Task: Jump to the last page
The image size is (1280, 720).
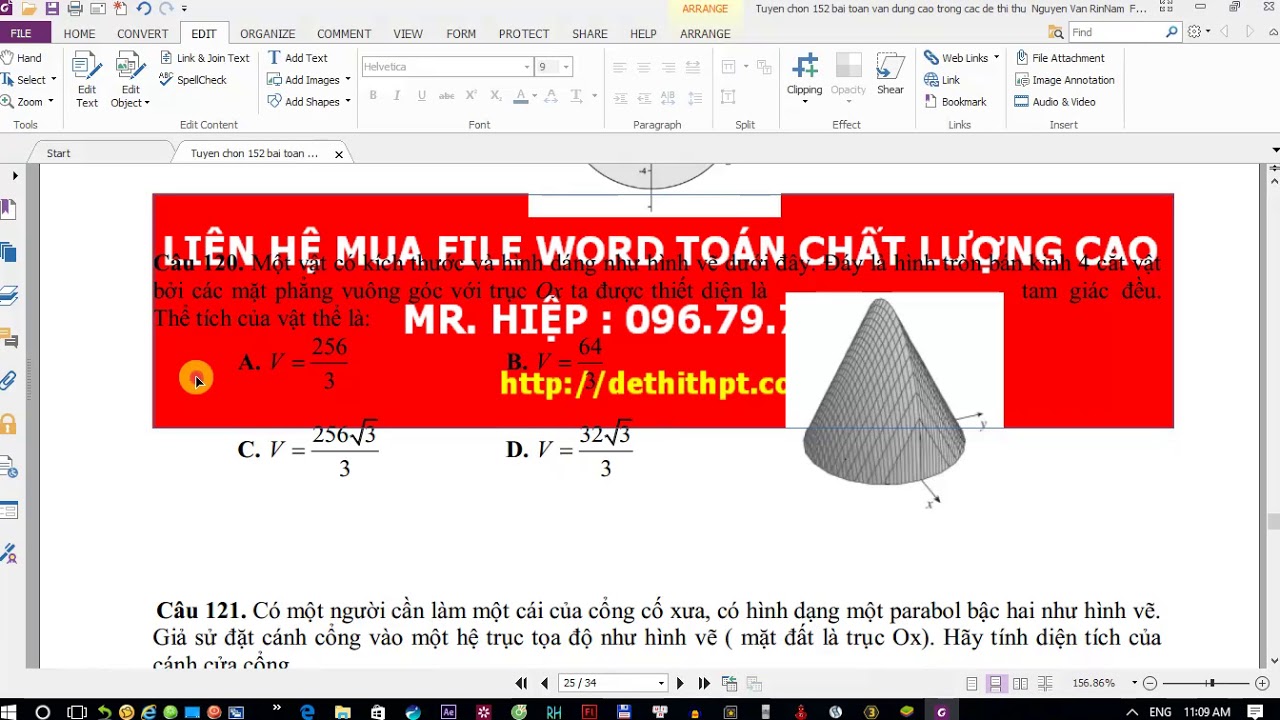Action: 704,683
